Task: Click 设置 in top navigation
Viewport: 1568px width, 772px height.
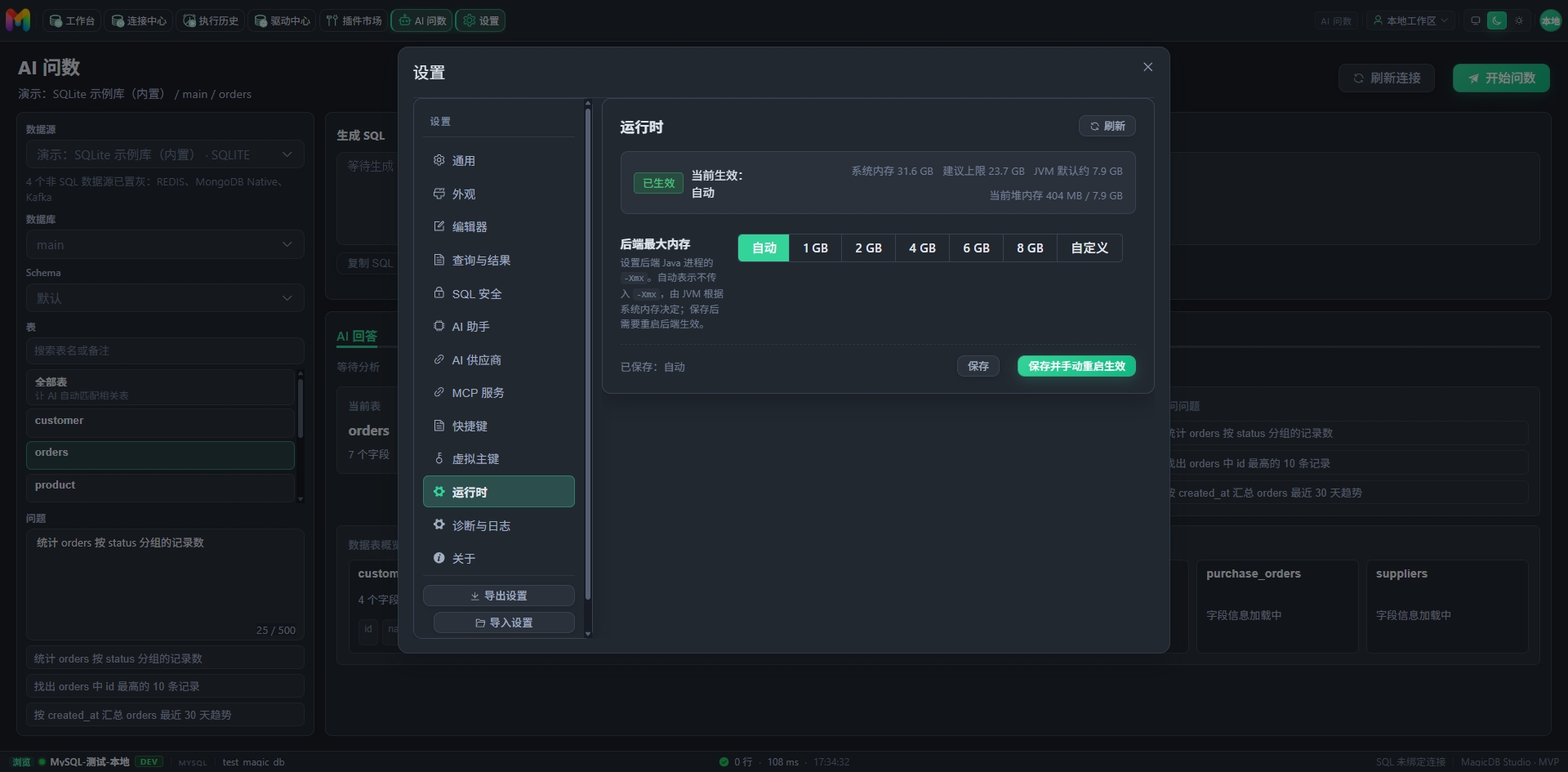Action: pyautogui.click(x=480, y=20)
